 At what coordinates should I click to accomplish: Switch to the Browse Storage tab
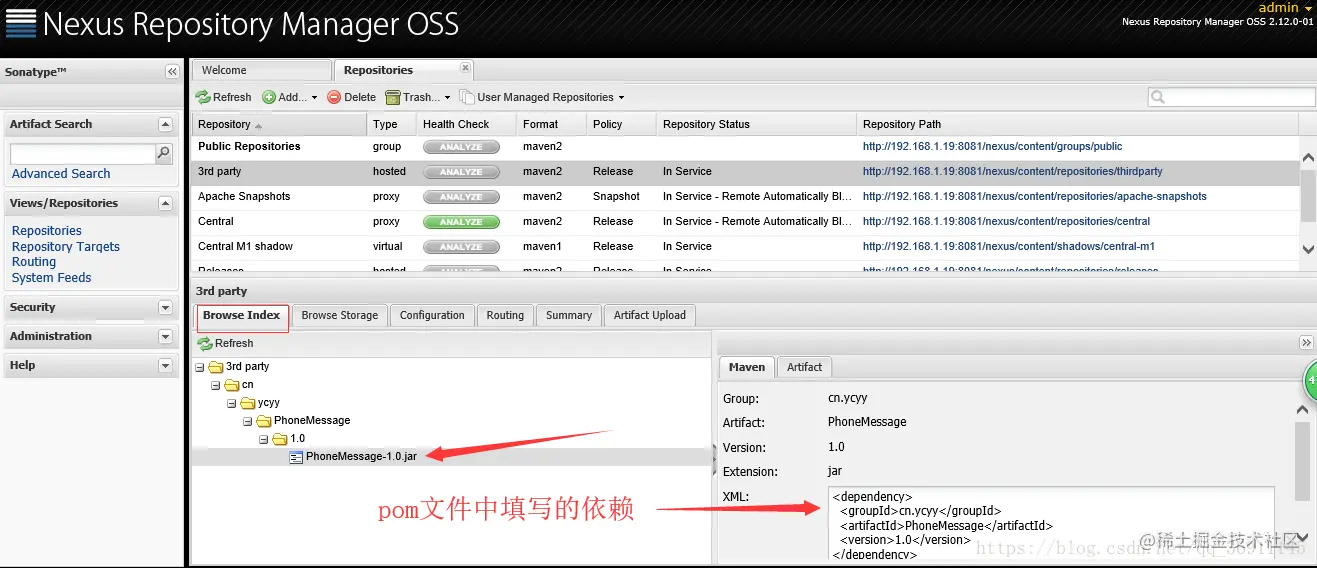tap(340, 315)
